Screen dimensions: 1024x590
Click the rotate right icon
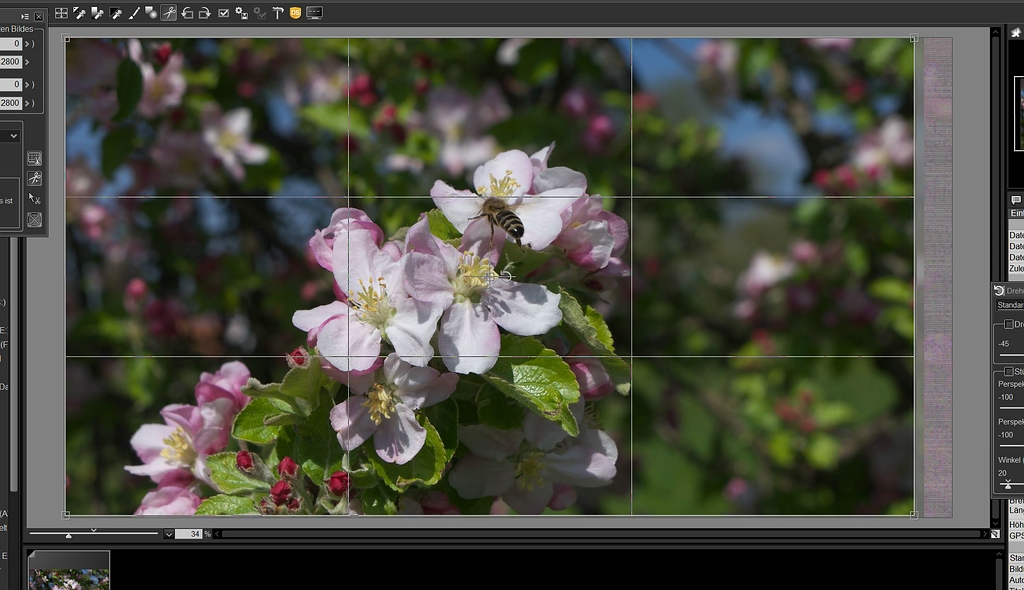coord(204,13)
